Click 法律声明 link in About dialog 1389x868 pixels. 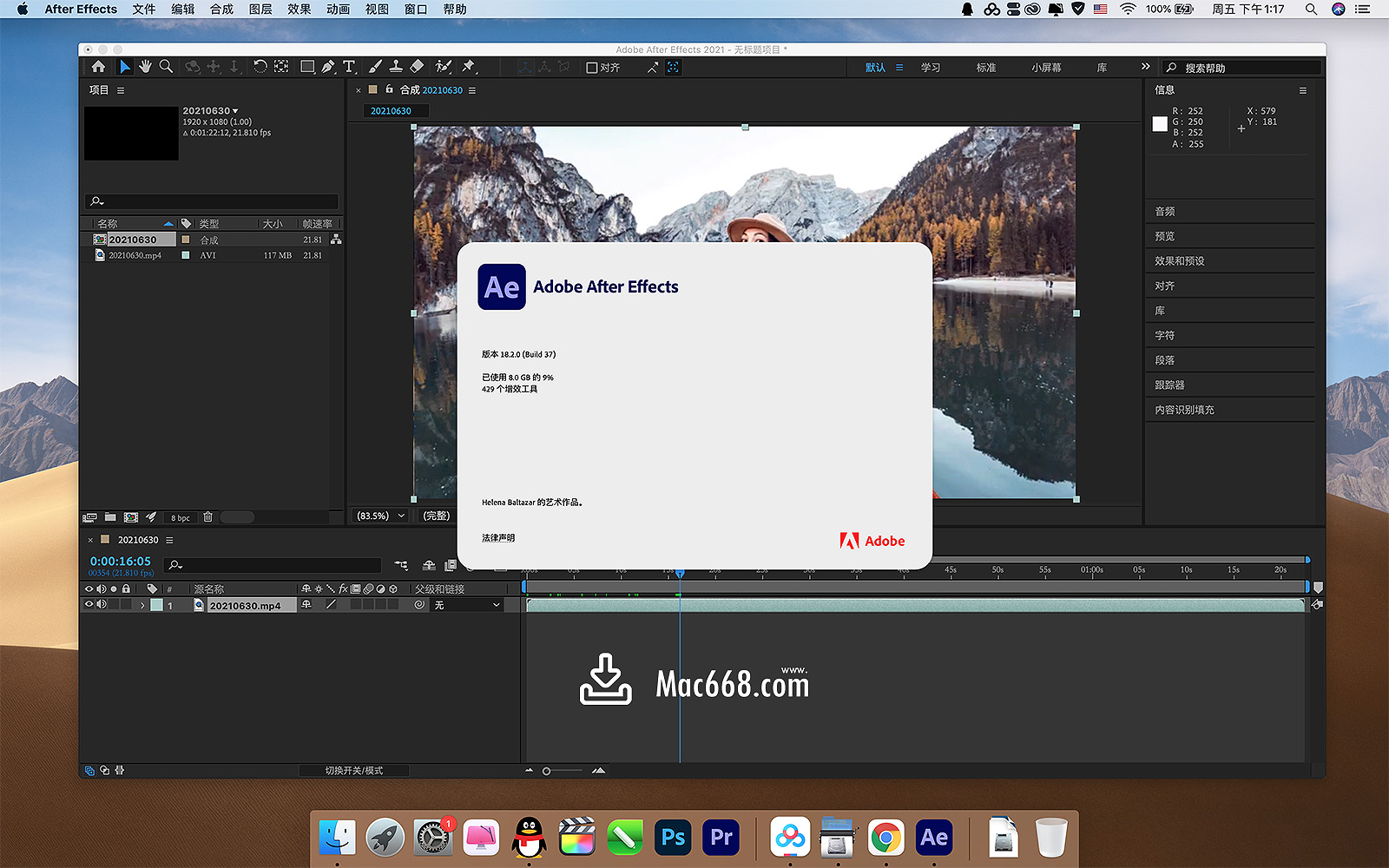point(498,538)
